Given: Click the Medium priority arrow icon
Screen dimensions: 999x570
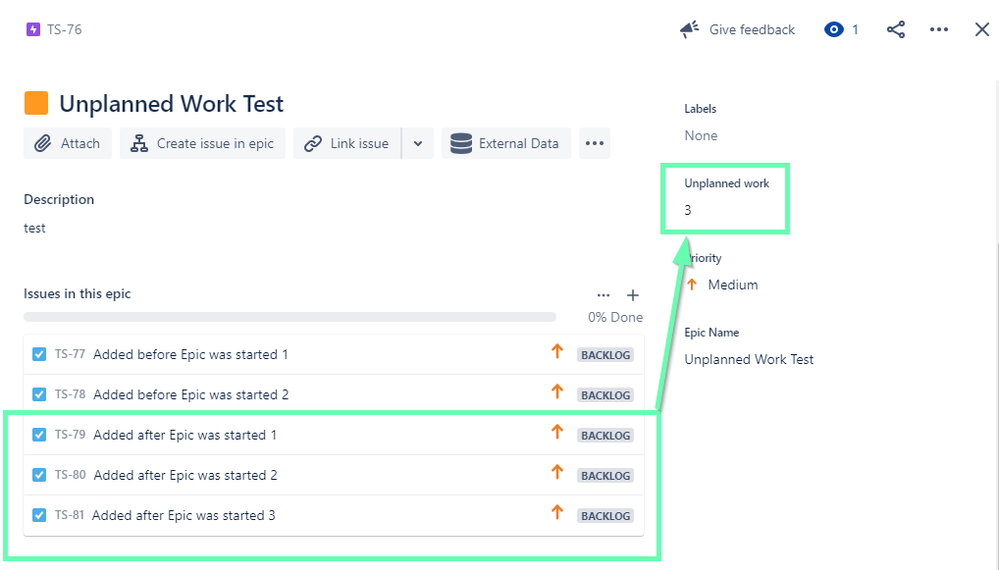Looking at the screenshot, I should point(692,284).
